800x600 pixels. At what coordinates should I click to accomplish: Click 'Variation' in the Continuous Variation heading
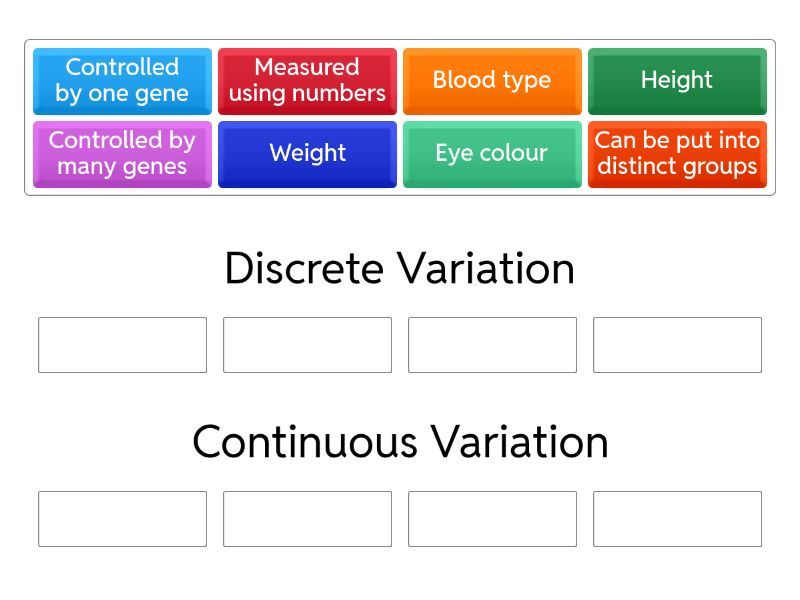tap(519, 442)
